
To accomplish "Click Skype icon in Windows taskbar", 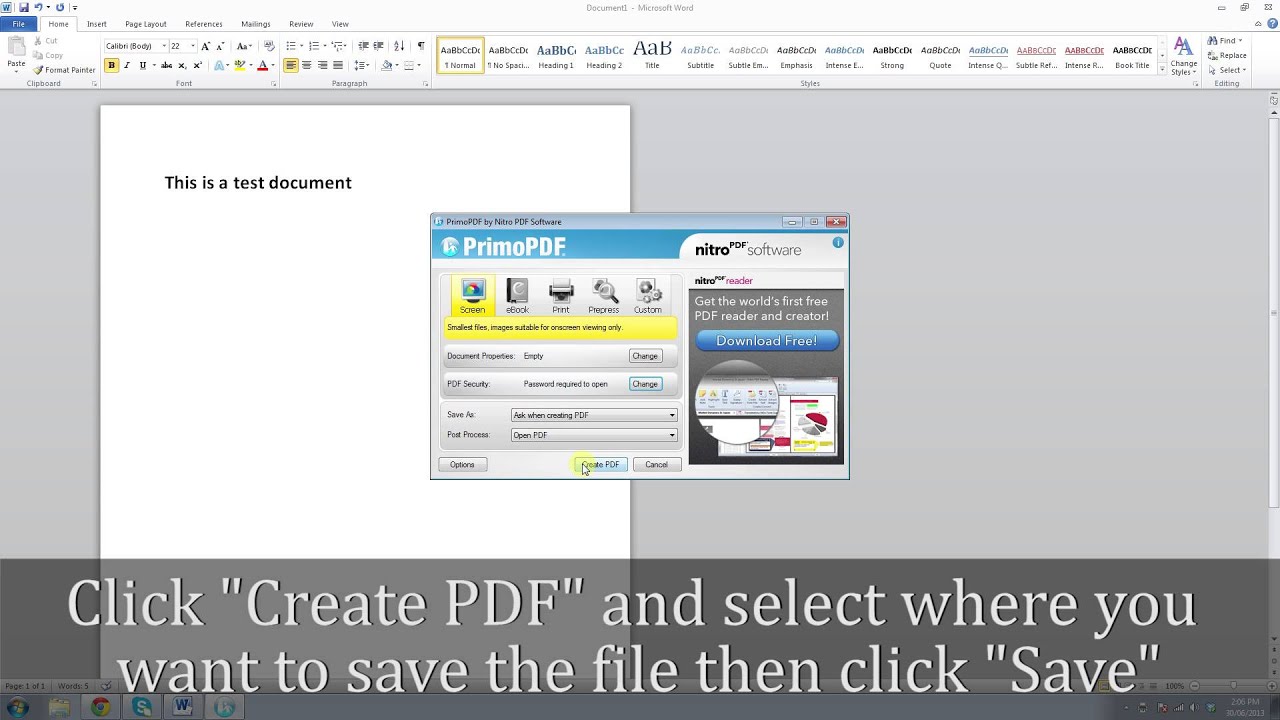I will coord(142,708).
